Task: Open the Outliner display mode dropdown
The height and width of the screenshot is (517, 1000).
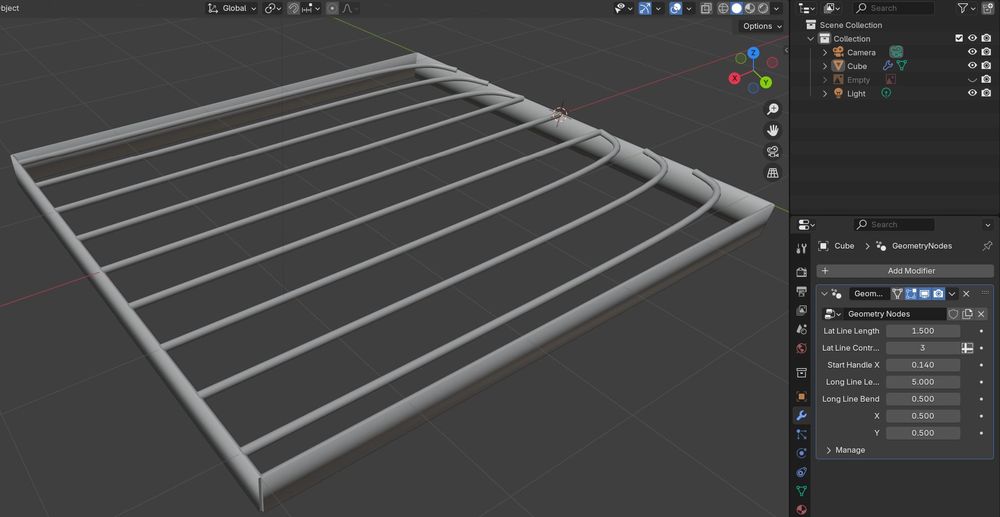Action: [x=832, y=8]
